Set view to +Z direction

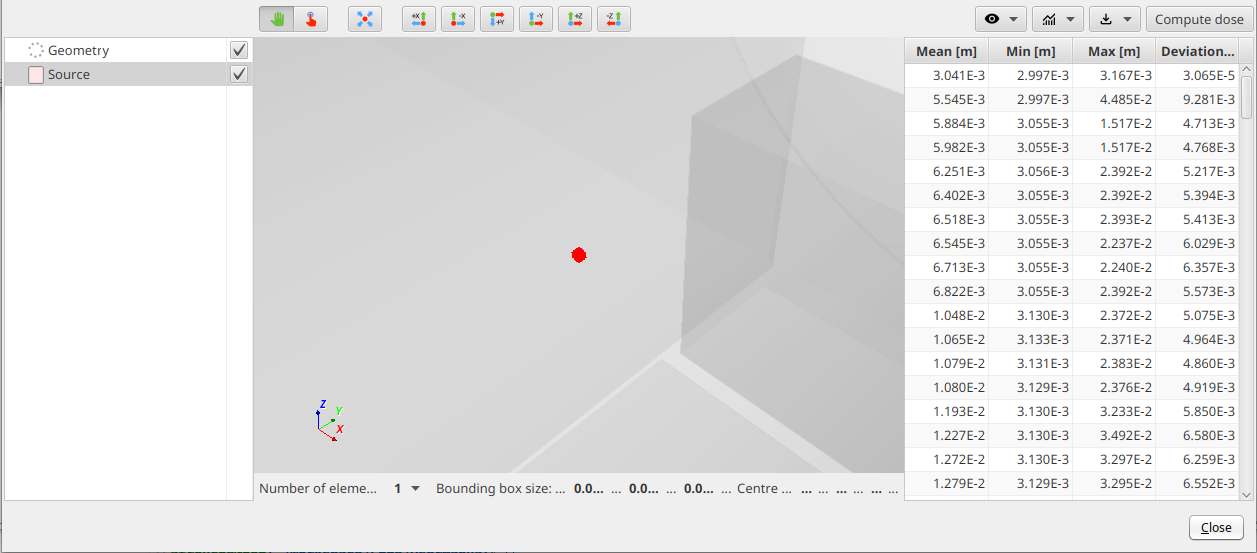[575, 19]
